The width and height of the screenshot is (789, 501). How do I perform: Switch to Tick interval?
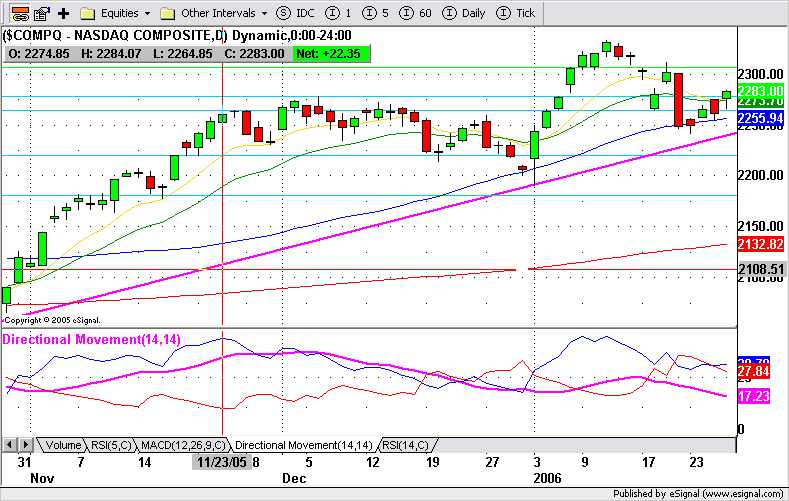coord(515,13)
